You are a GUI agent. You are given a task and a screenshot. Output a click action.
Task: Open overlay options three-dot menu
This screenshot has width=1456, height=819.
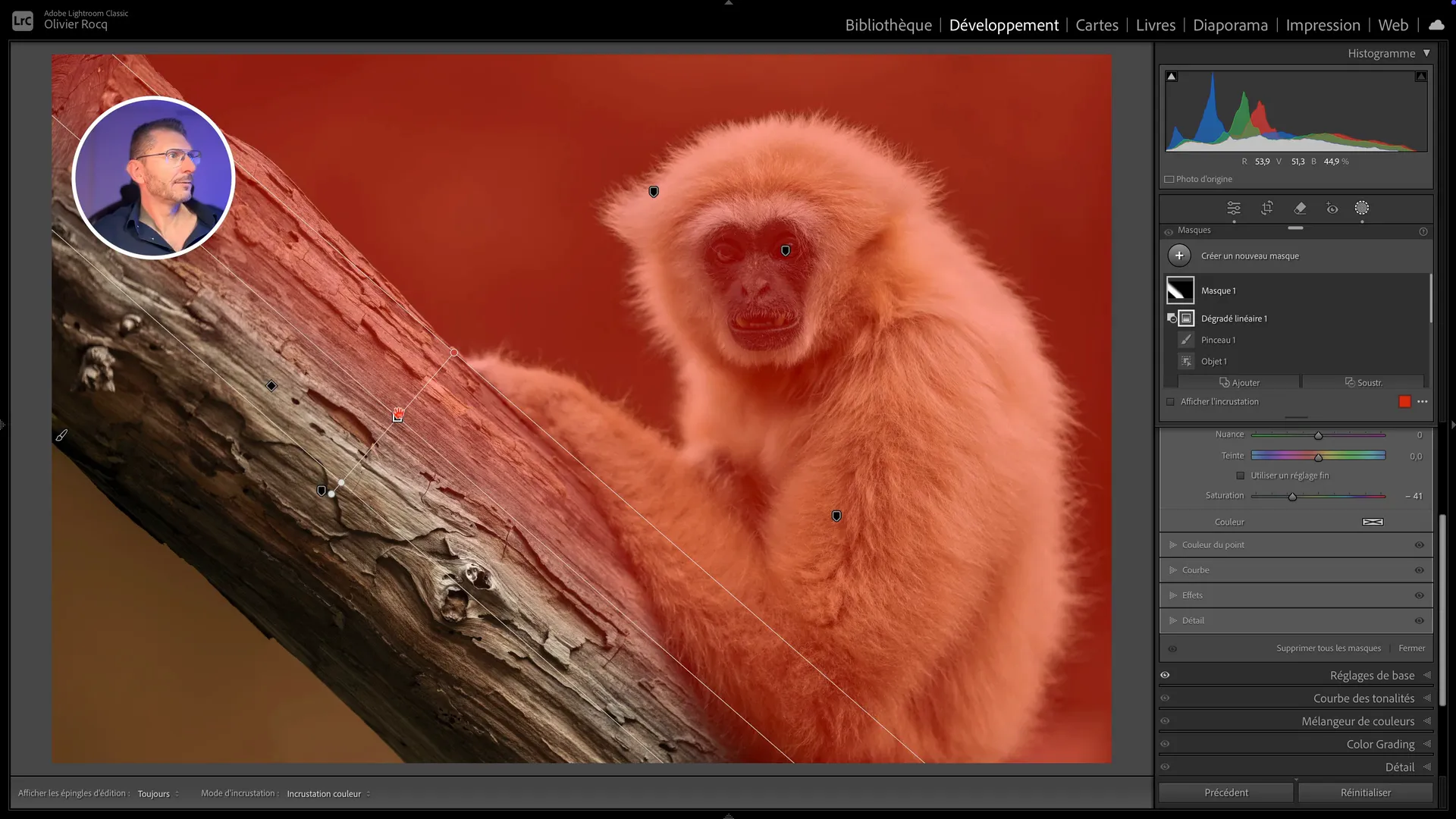pyautogui.click(x=1423, y=402)
